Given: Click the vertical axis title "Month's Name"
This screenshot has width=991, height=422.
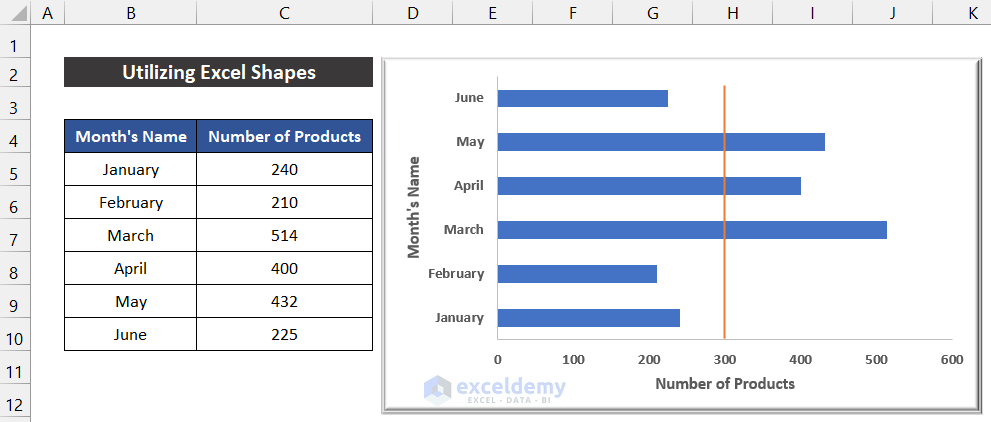Looking at the screenshot, I should pos(414,207).
